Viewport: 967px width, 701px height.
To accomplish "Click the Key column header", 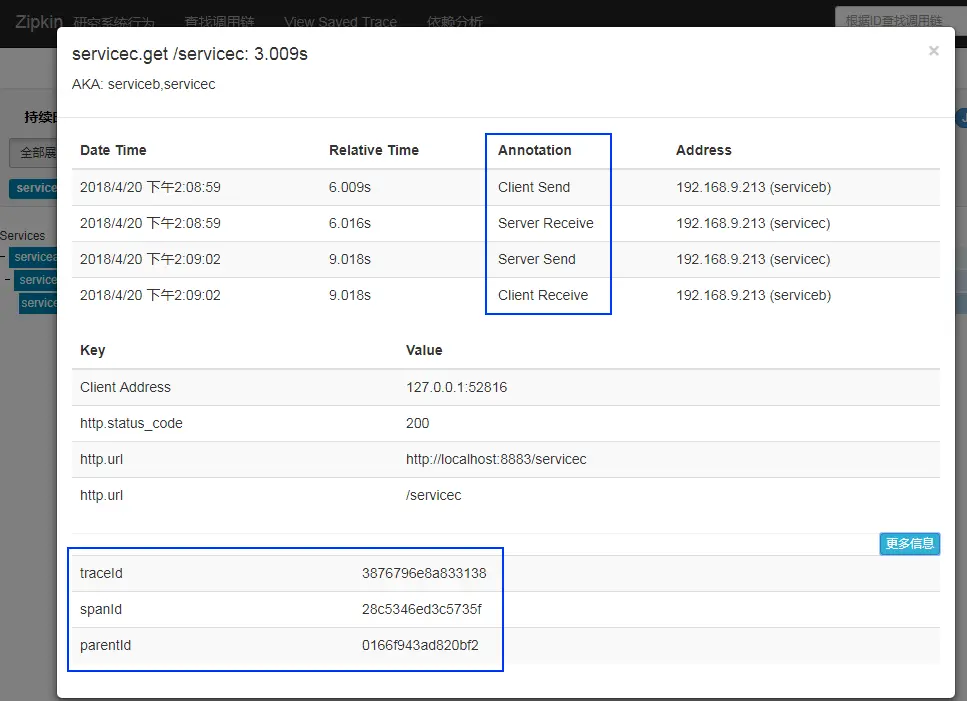I will pos(93,350).
